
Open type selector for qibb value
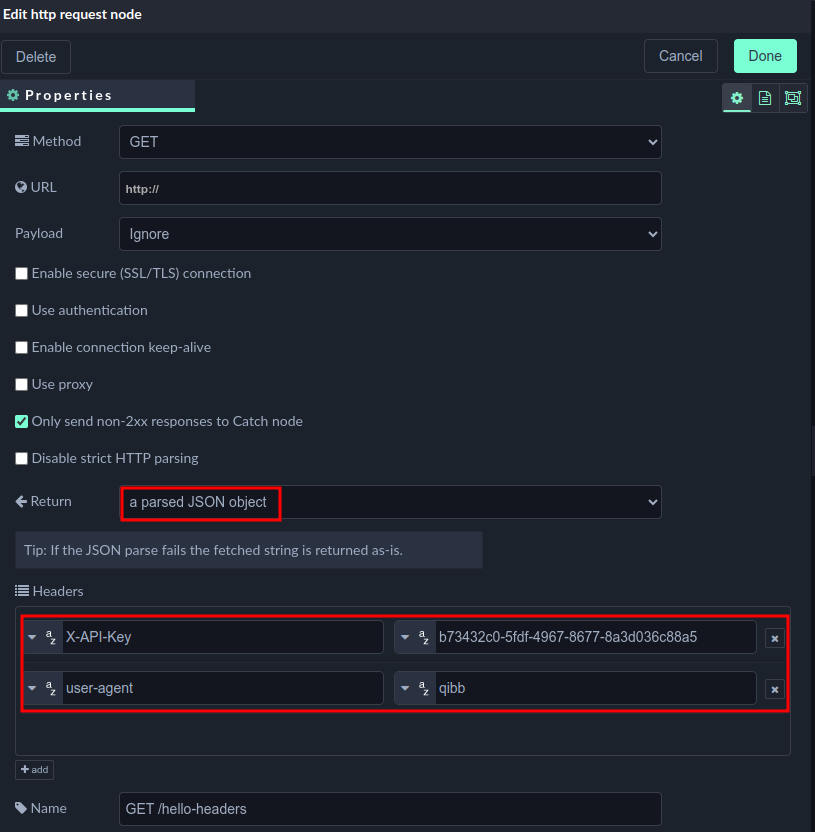tap(414, 689)
